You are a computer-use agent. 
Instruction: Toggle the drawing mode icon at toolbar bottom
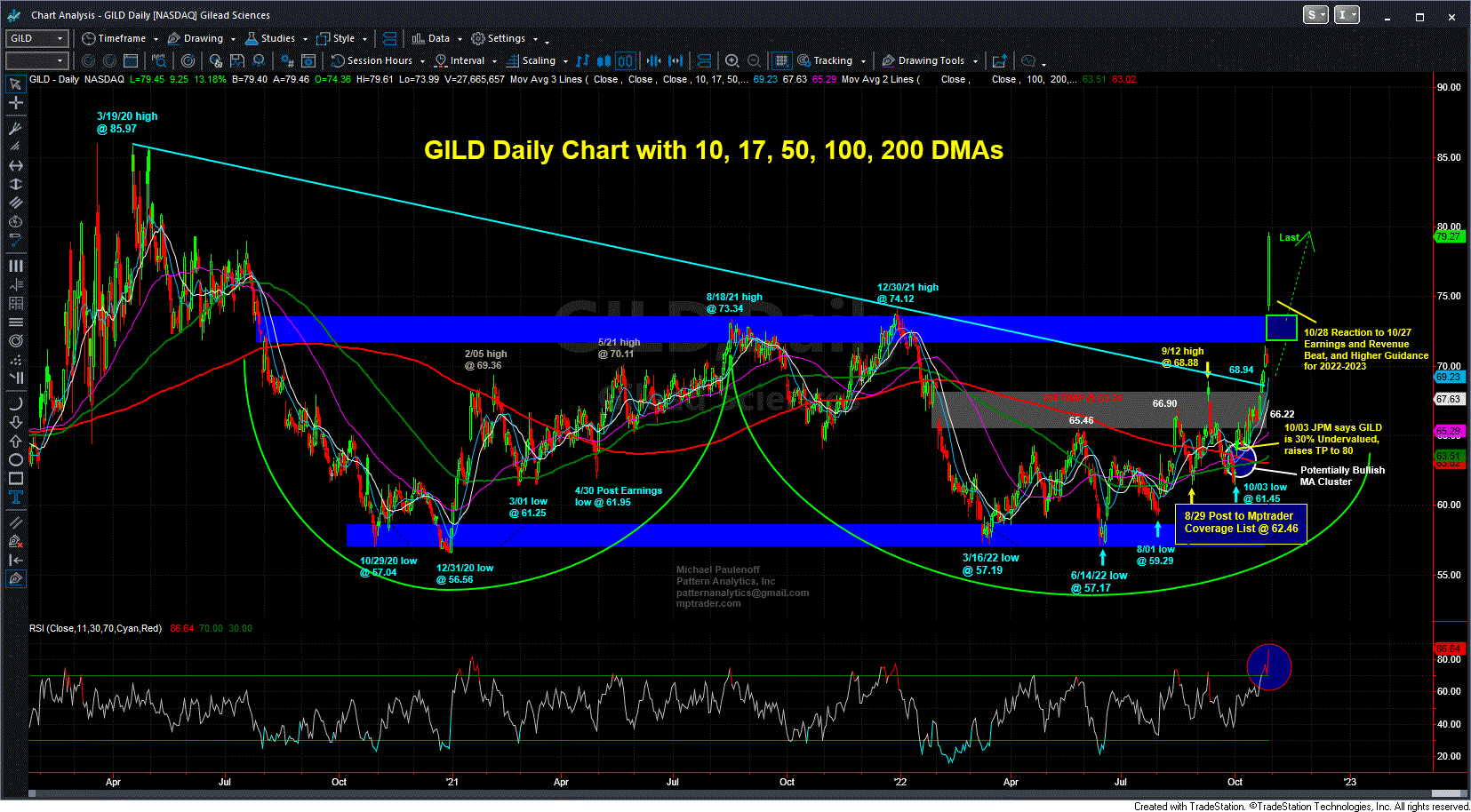[15, 578]
